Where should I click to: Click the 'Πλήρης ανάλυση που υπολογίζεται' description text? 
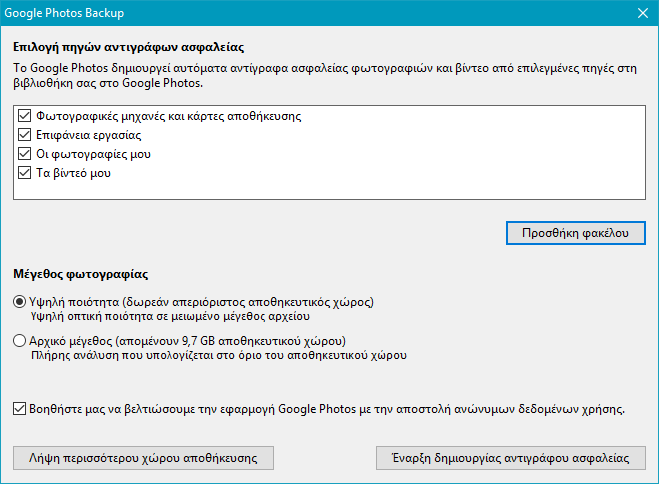tap(220, 354)
